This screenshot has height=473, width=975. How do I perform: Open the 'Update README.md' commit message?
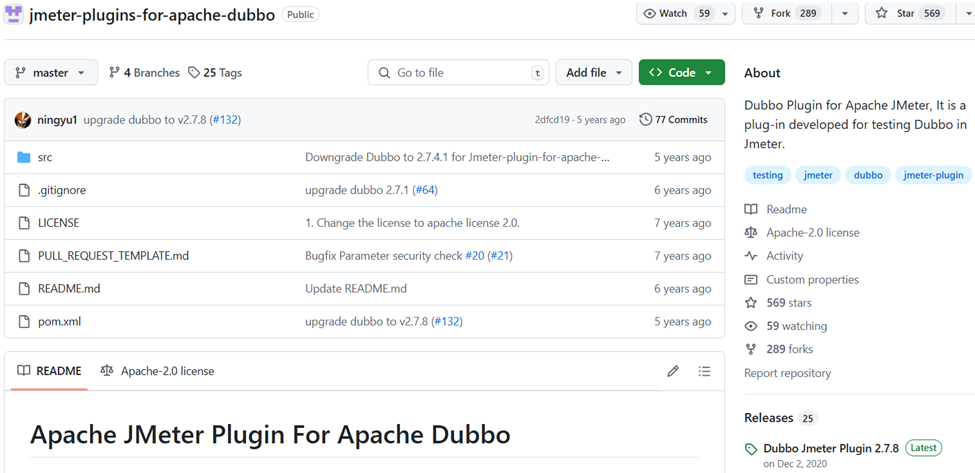[x=356, y=289]
